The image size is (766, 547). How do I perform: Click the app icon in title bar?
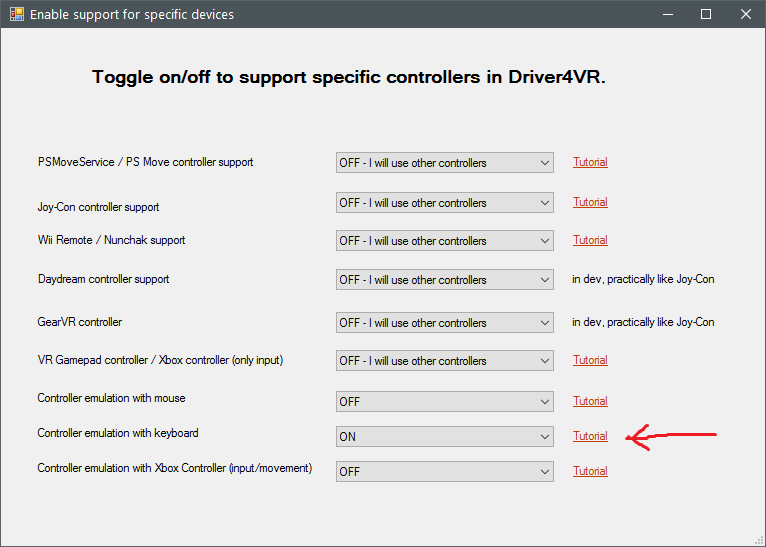click(15, 15)
